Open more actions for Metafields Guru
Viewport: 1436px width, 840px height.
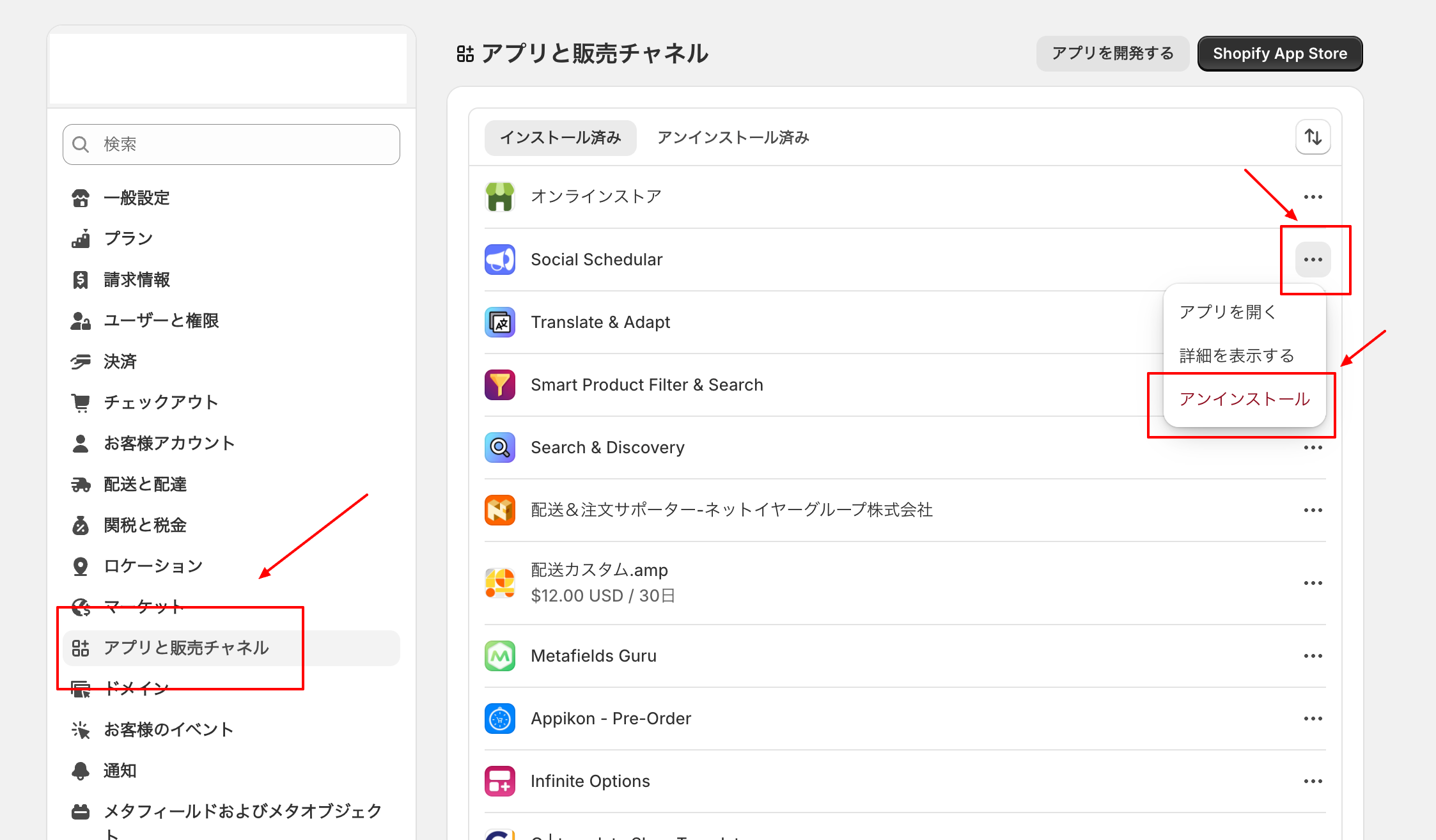coord(1313,656)
